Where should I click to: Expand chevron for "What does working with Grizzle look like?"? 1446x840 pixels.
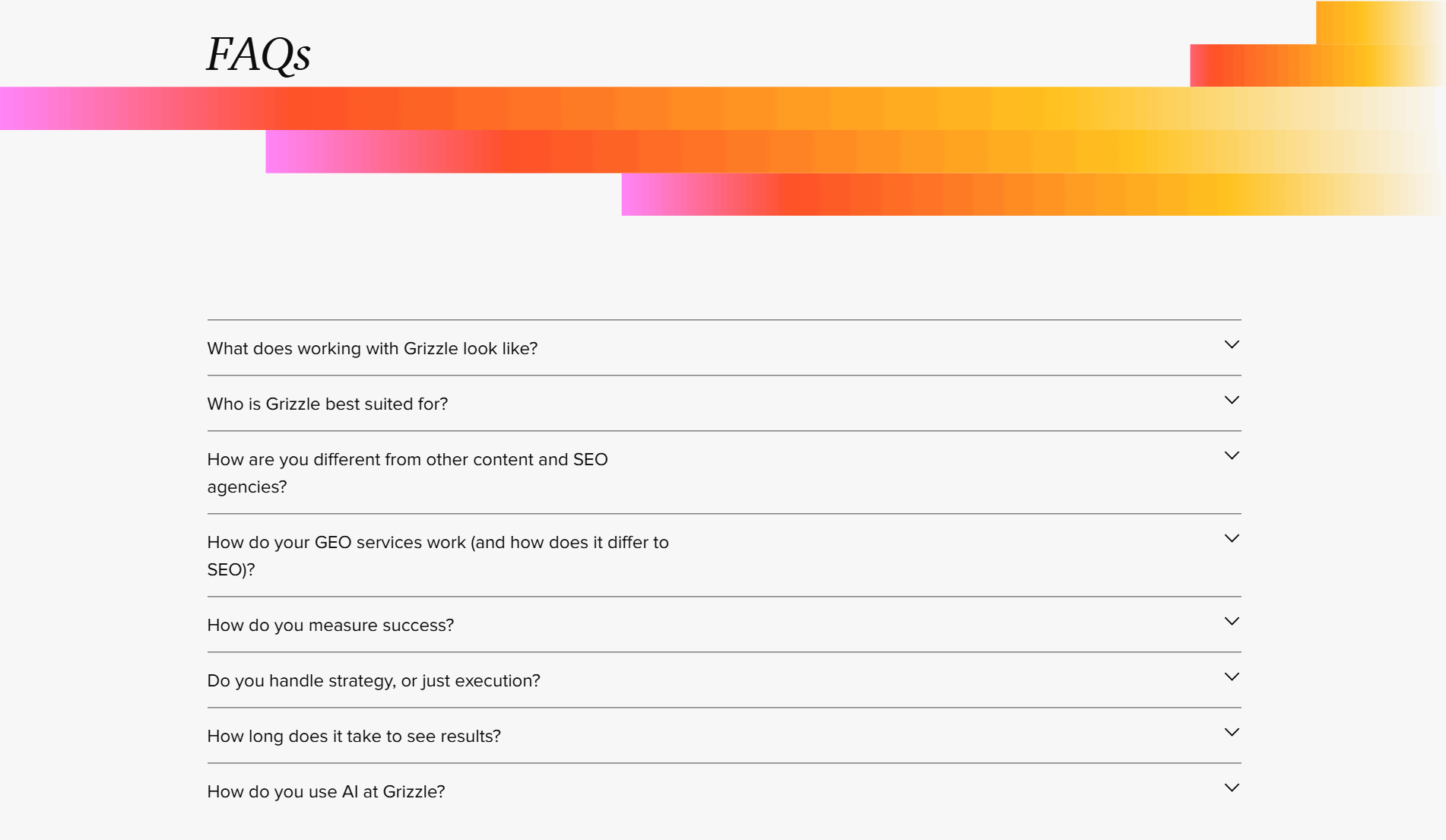pos(1232,345)
